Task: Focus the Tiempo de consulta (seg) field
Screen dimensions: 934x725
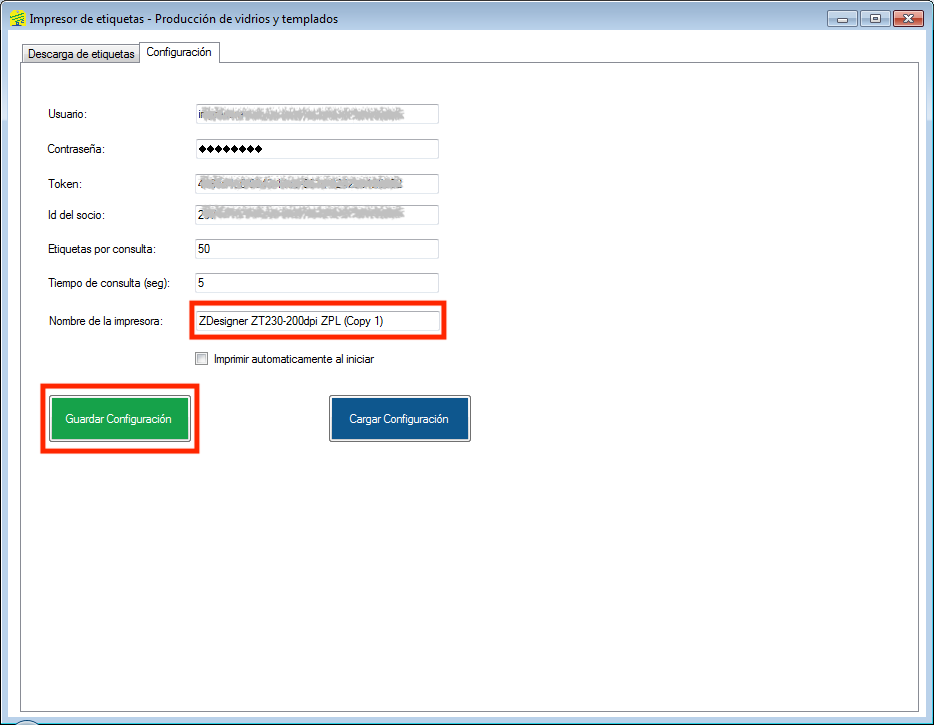Action: pos(317,283)
